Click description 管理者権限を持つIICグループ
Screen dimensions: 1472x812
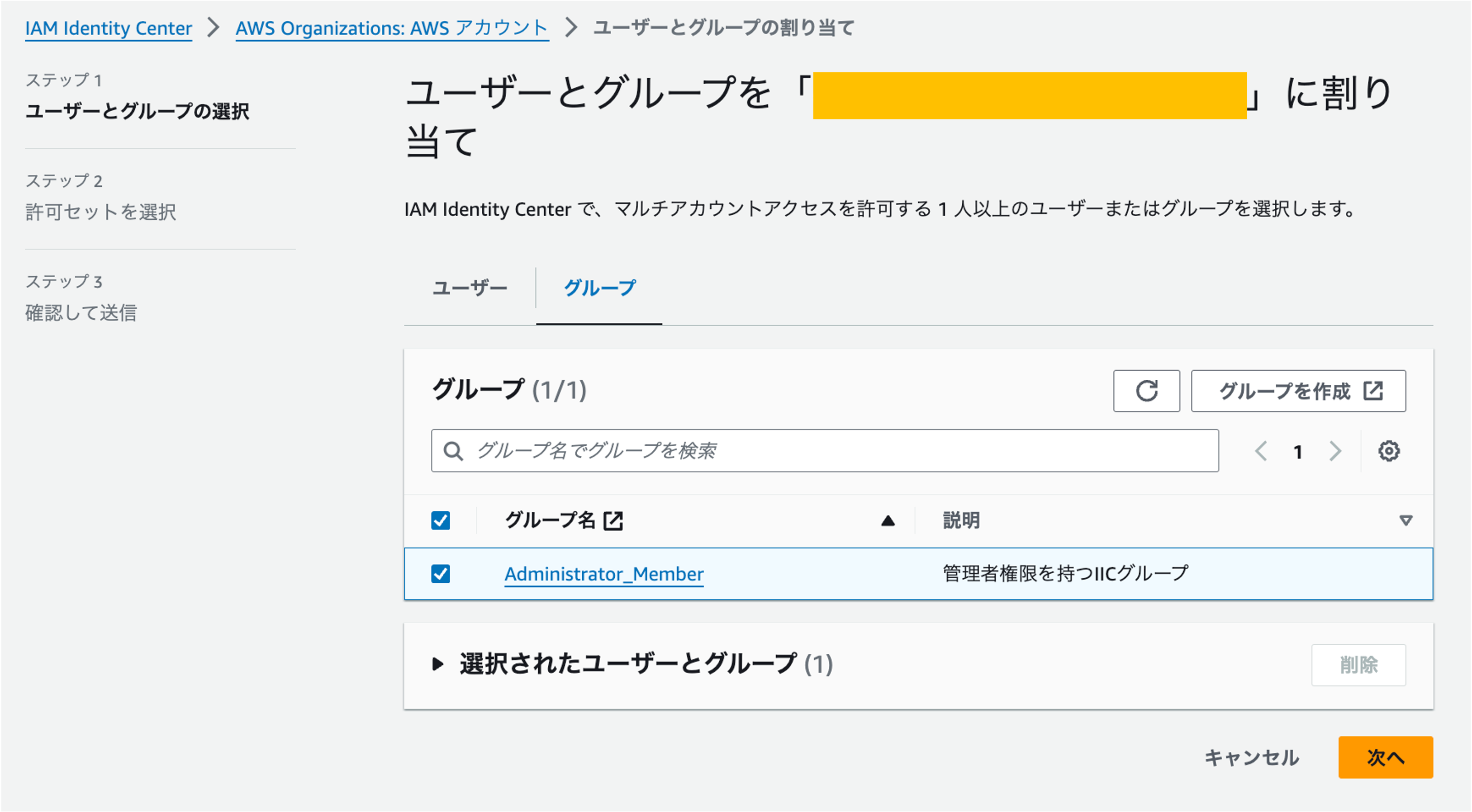pos(1065,574)
